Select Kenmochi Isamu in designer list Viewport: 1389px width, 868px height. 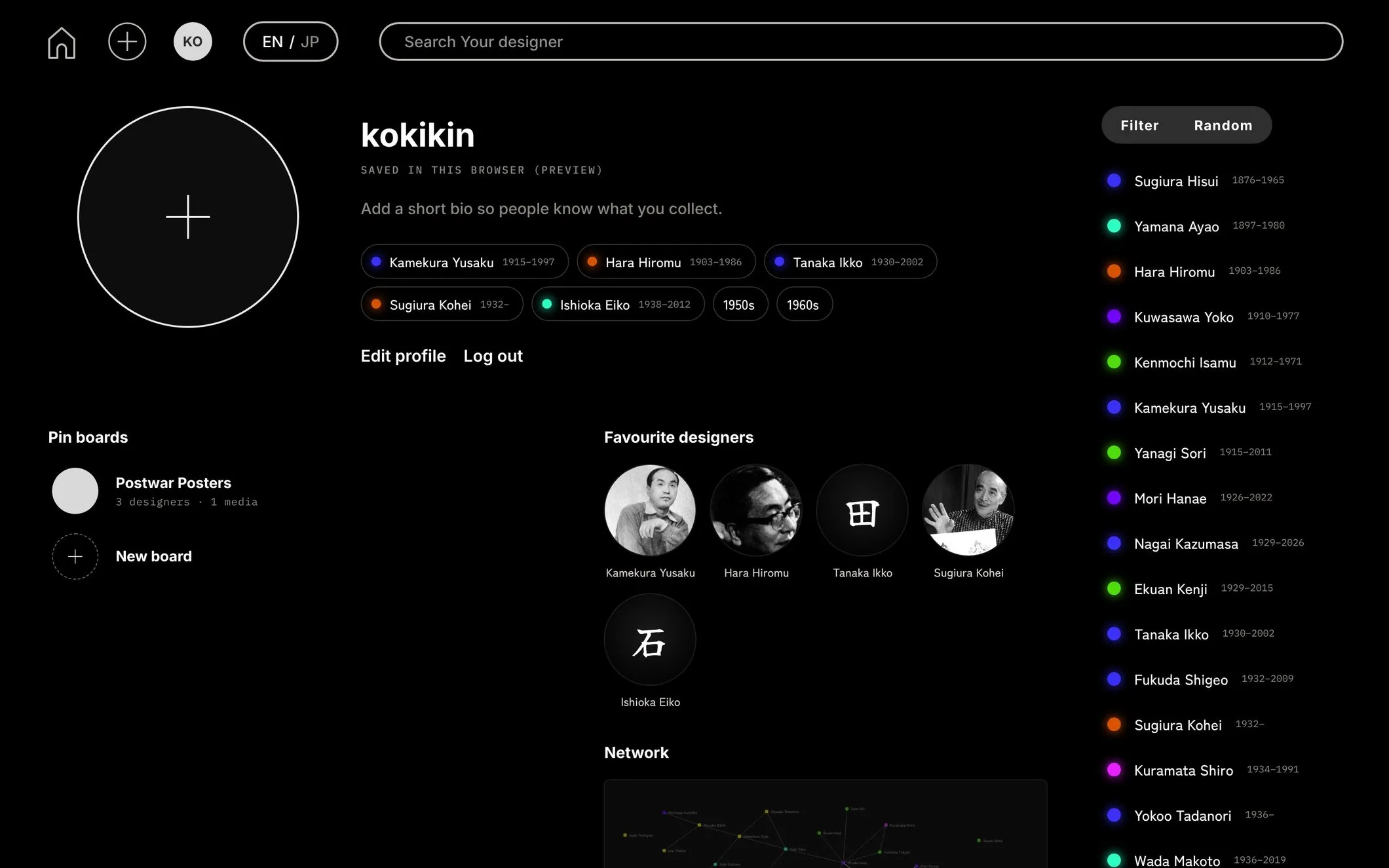[x=1204, y=362]
